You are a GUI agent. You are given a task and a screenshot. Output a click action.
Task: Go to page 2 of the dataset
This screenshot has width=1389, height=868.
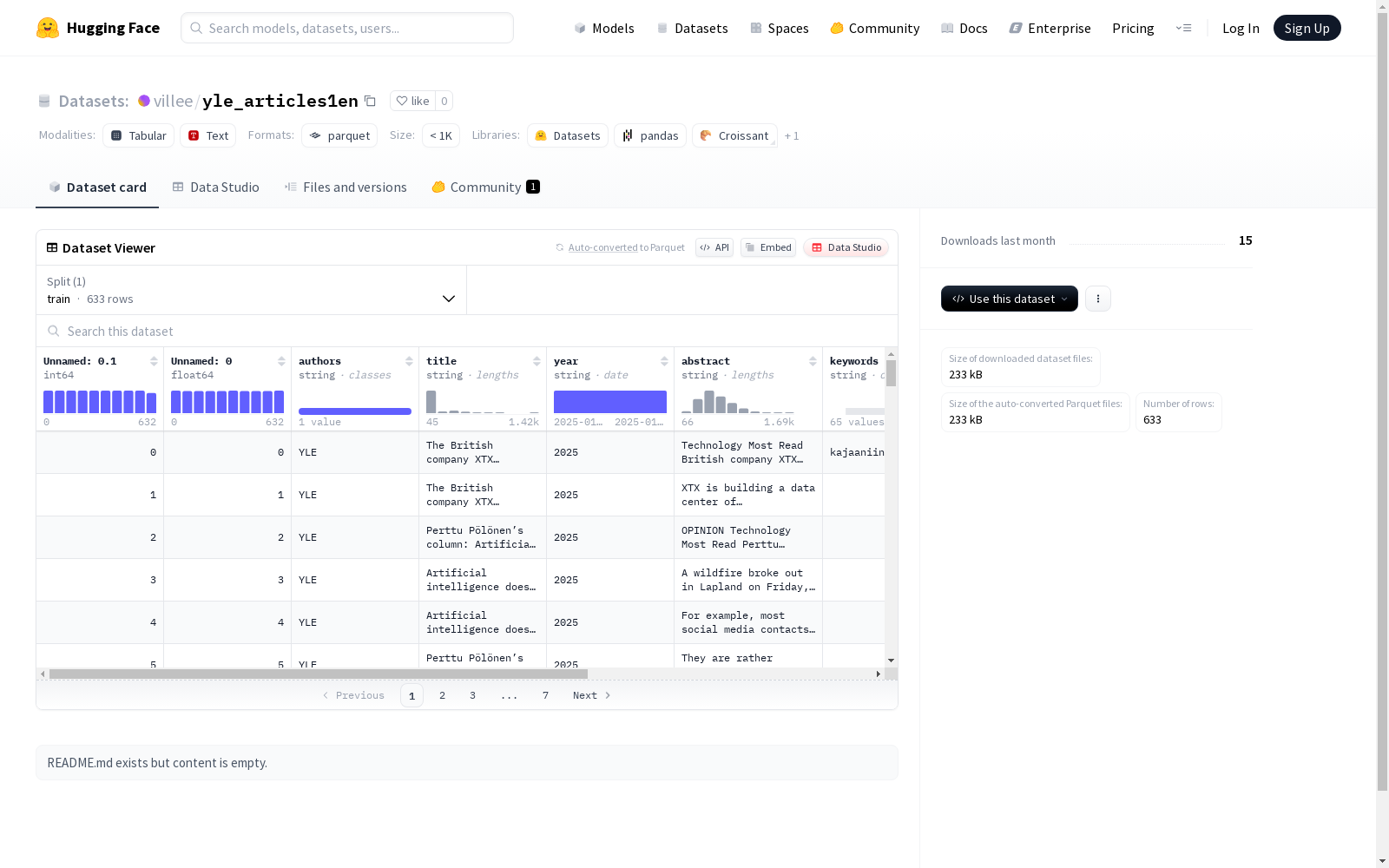pos(443,695)
